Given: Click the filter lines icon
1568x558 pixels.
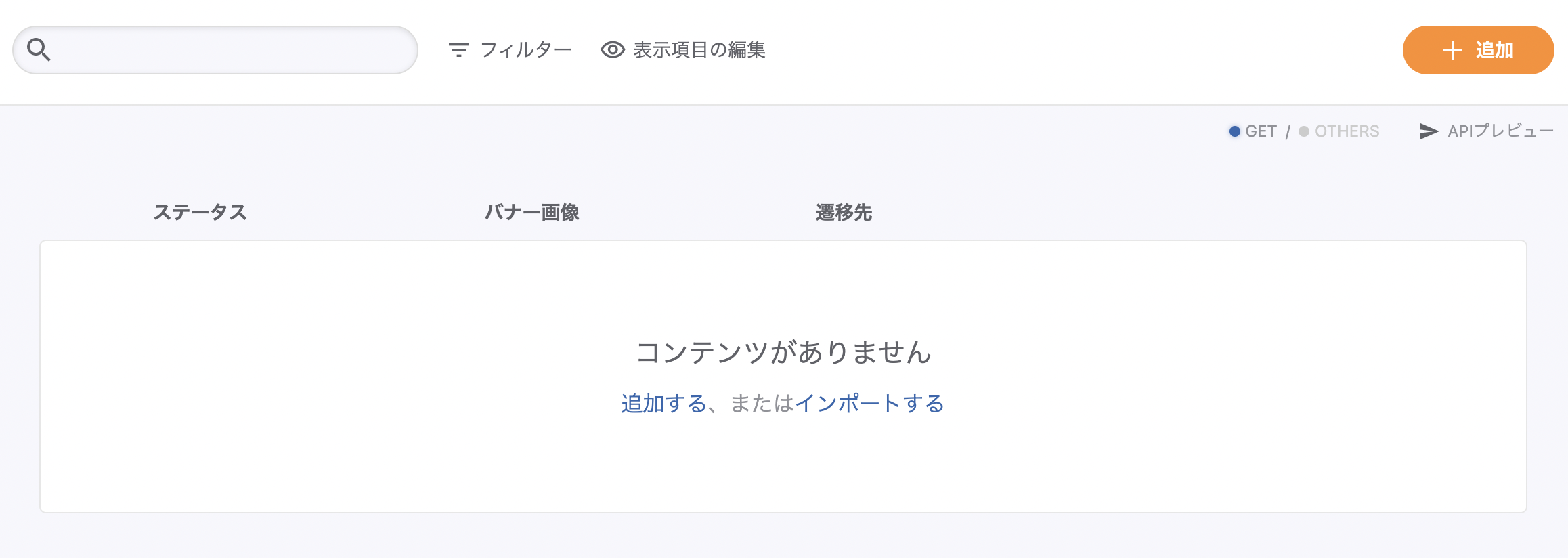Looking at the screenshot, I should click(x=458, y=50).
